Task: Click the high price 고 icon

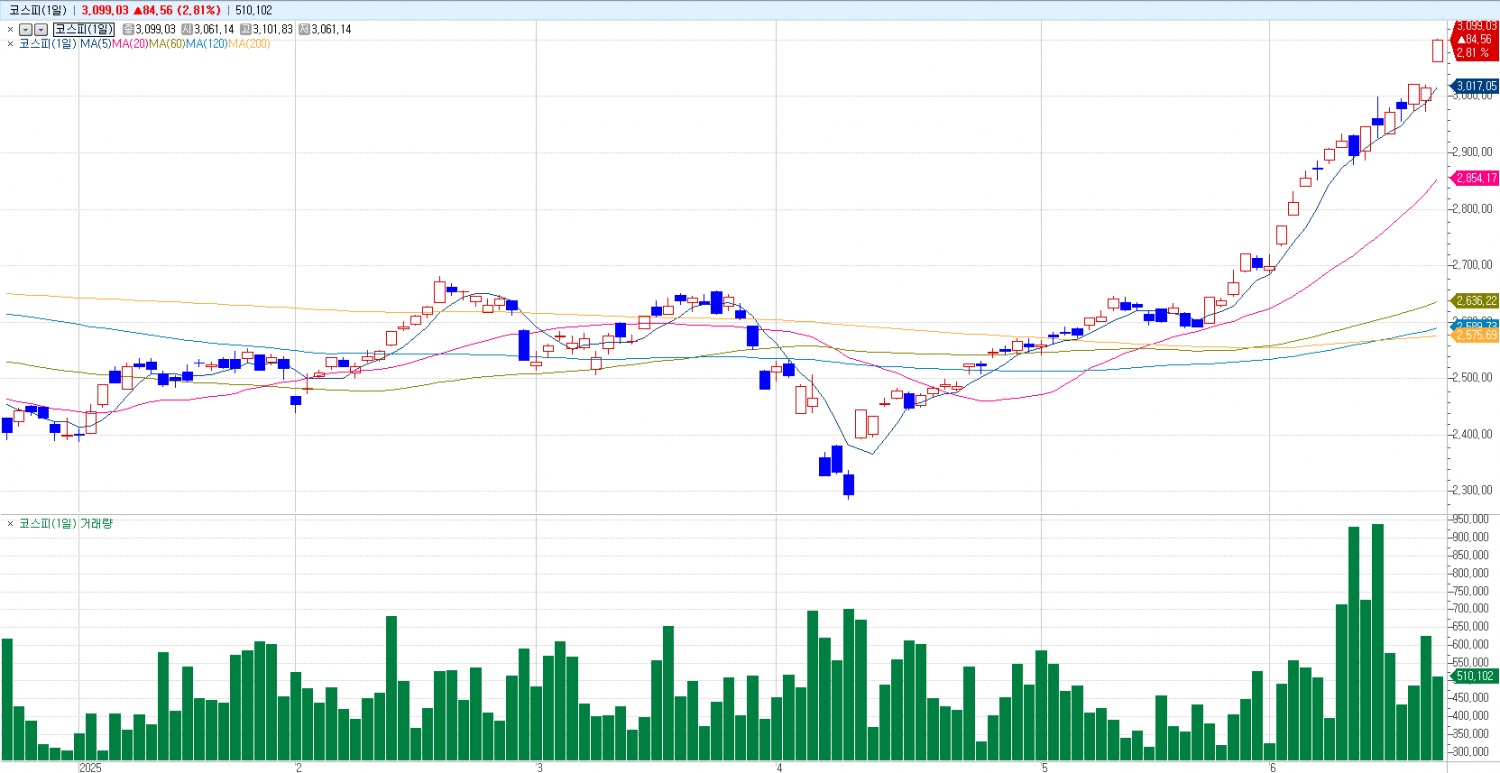Action: (245, 29)
